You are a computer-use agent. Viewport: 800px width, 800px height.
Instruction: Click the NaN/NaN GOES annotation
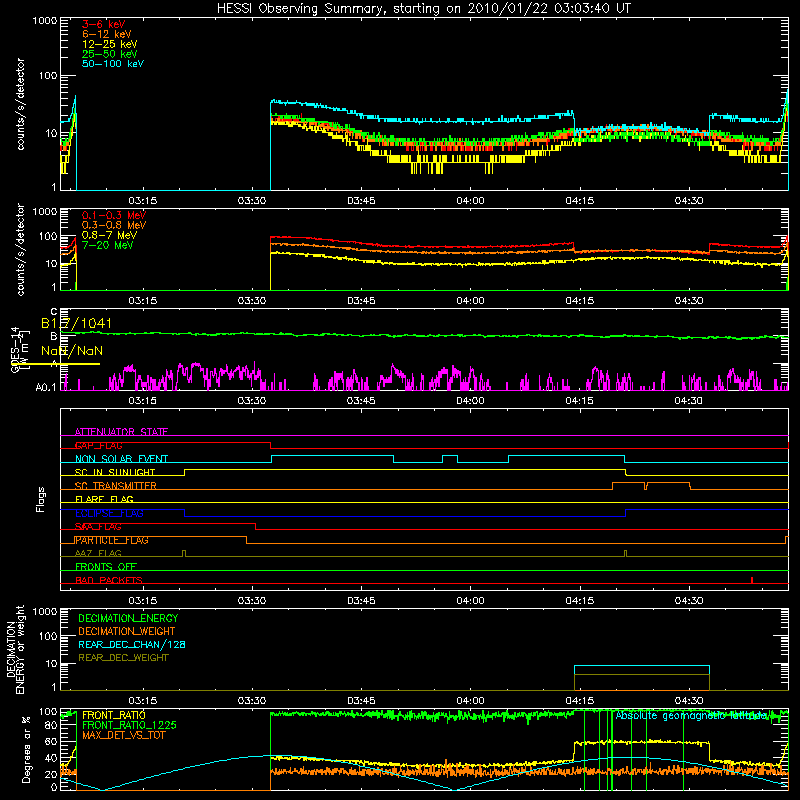point(72,351)
